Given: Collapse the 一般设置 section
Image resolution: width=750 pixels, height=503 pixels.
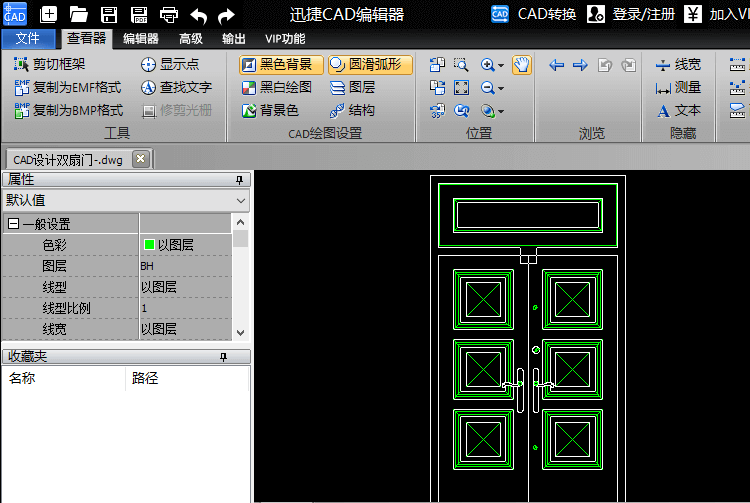Looking at the screenshot, I should [x=14, y=224].
